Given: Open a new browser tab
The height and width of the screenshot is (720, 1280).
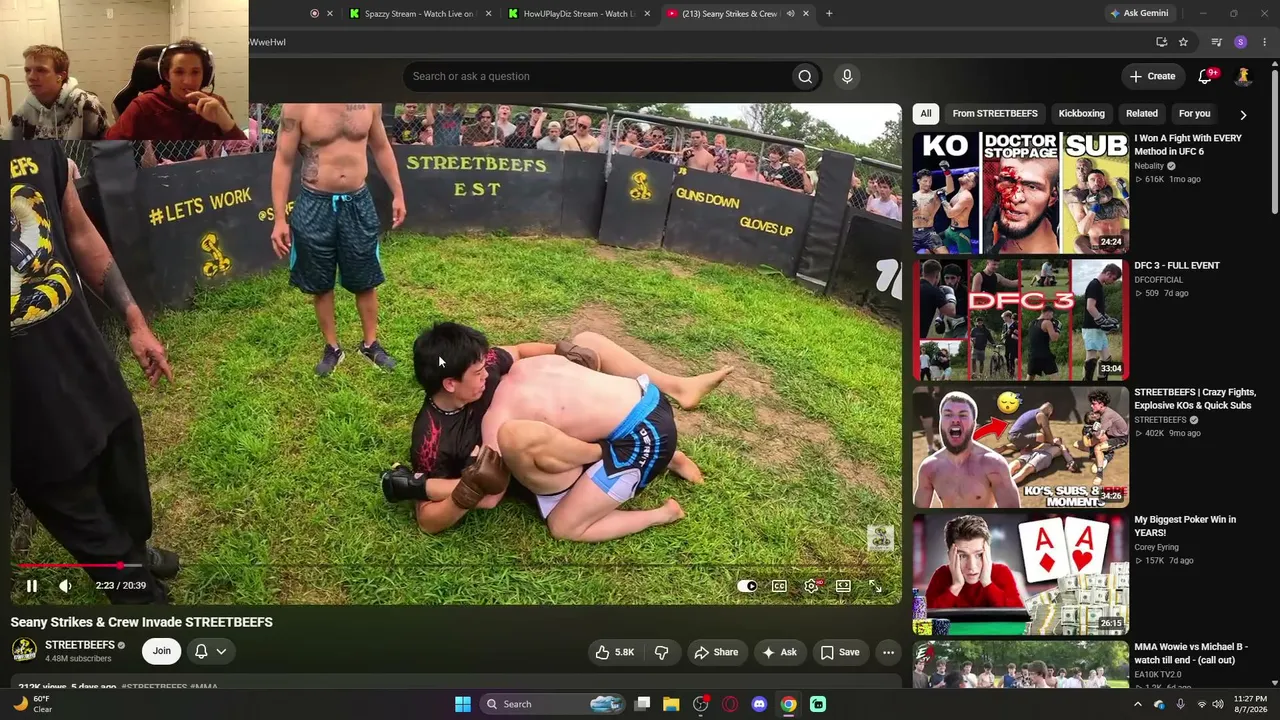Looking at the screenshot, I should [829, 14].
